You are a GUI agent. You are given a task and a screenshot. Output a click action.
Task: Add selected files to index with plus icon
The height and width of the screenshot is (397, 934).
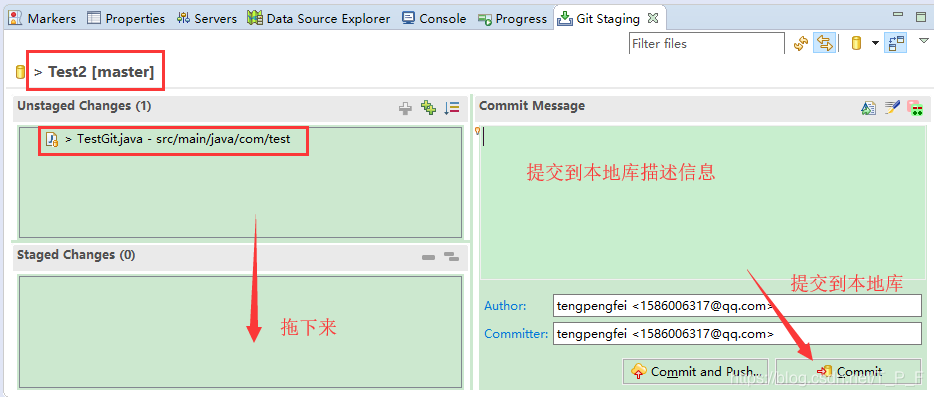pos(406,108)
